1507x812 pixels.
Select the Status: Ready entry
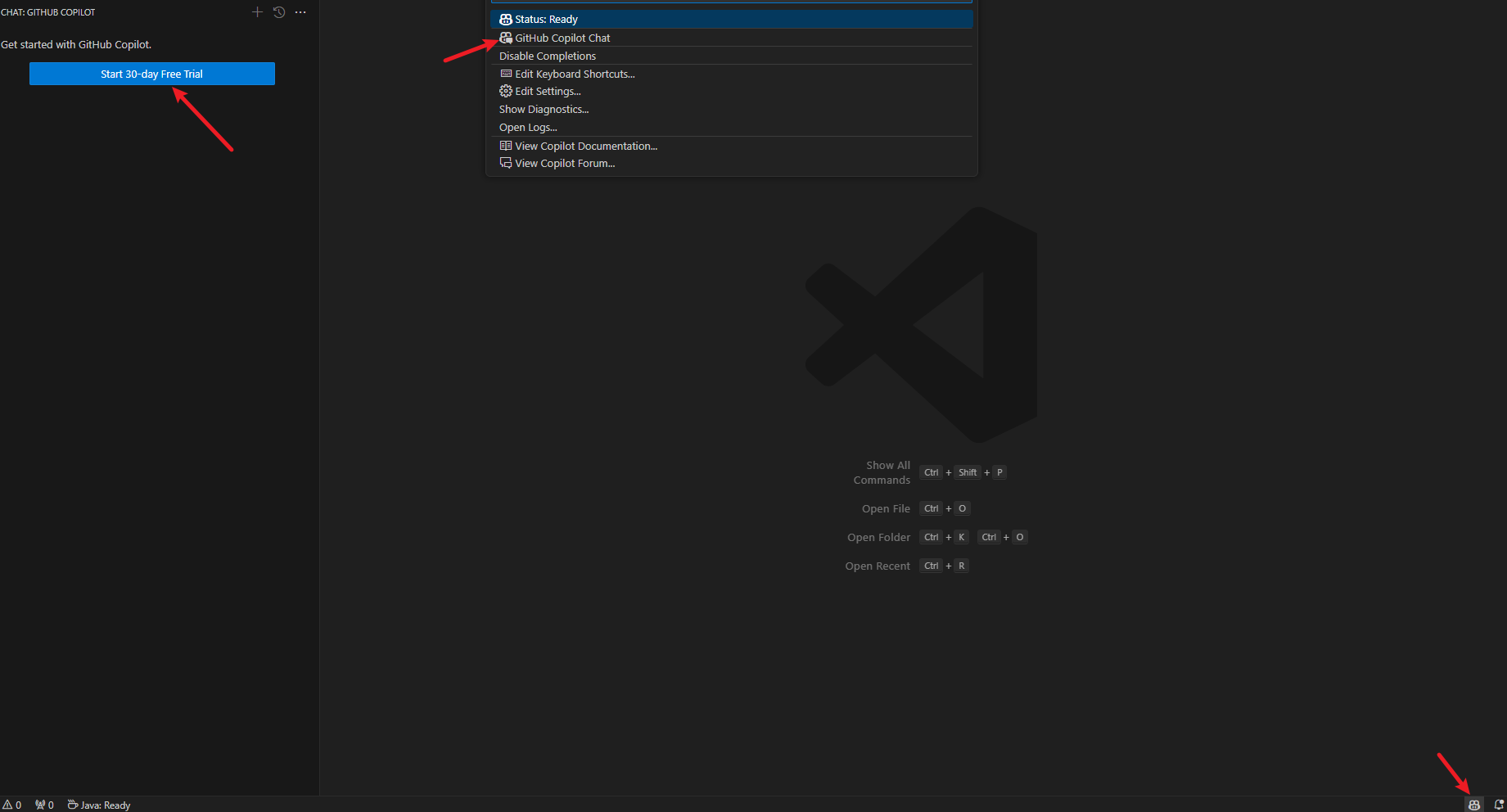coord(732,19)
